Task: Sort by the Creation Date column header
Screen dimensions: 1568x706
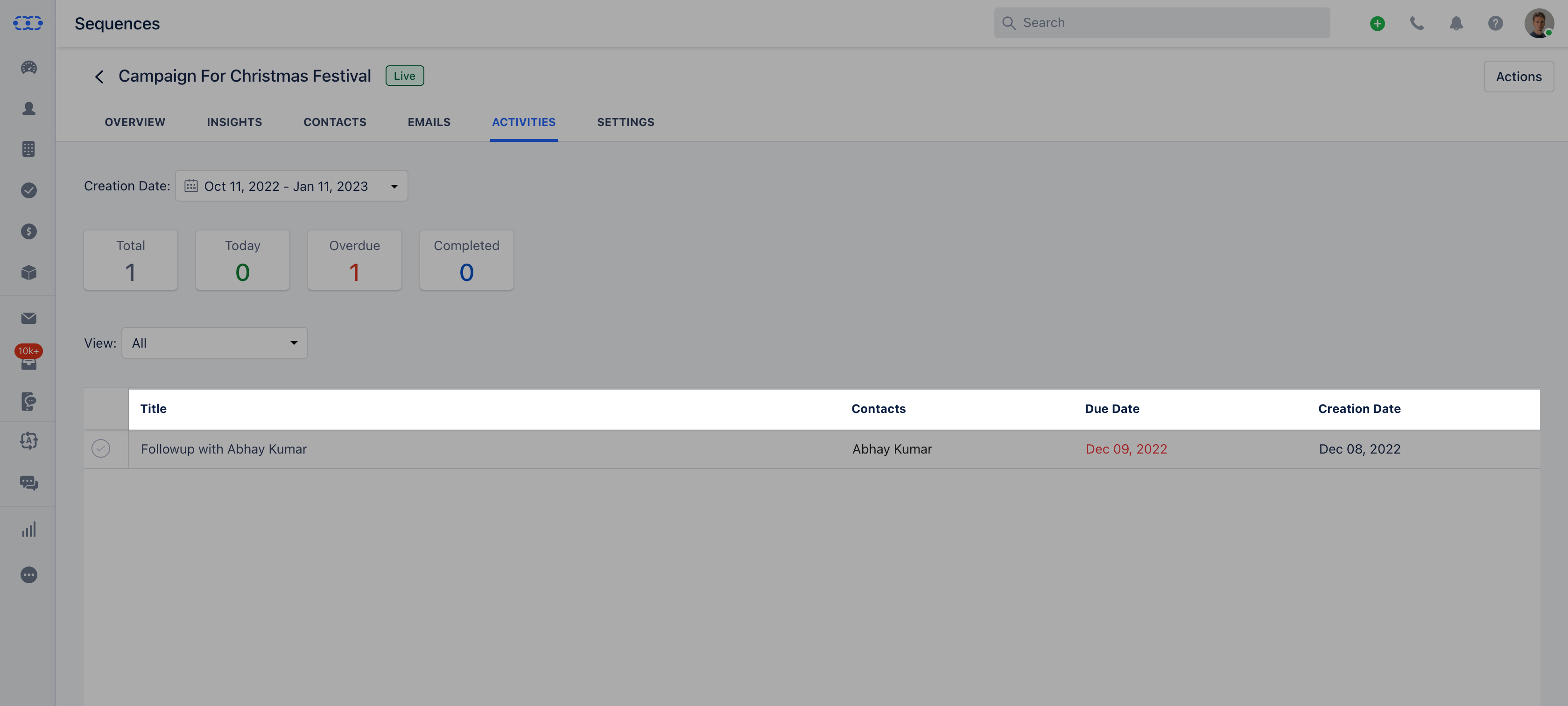Action: point(1359,409)
